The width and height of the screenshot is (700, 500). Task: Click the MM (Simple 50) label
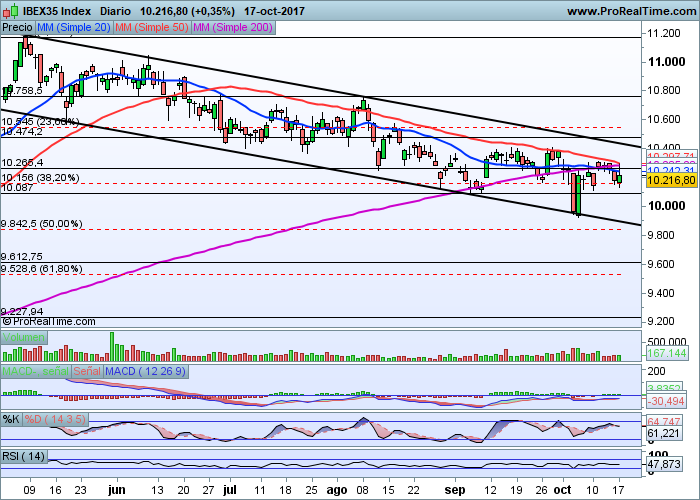(151, 29)
